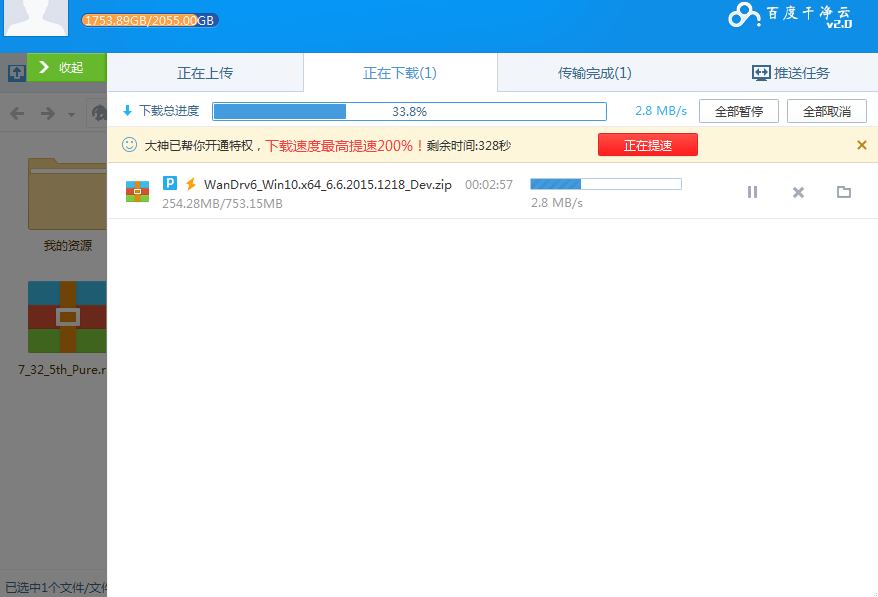Click the 254.28MB/753.15MB size text
This screenshot has width=878, height=597.
coord(222,204)
